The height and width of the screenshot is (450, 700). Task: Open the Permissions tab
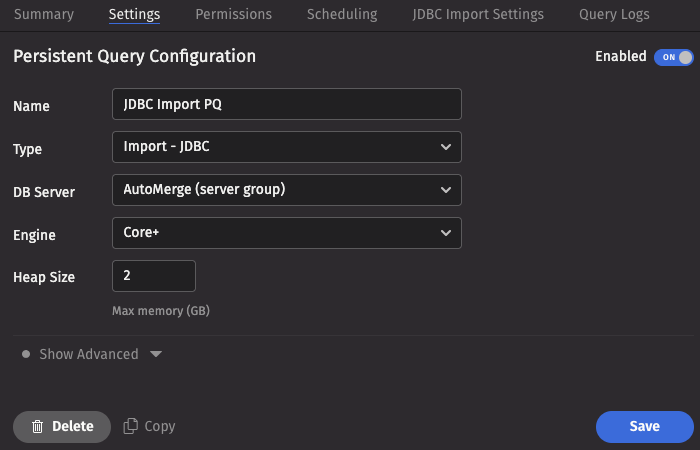click(233, 14)
